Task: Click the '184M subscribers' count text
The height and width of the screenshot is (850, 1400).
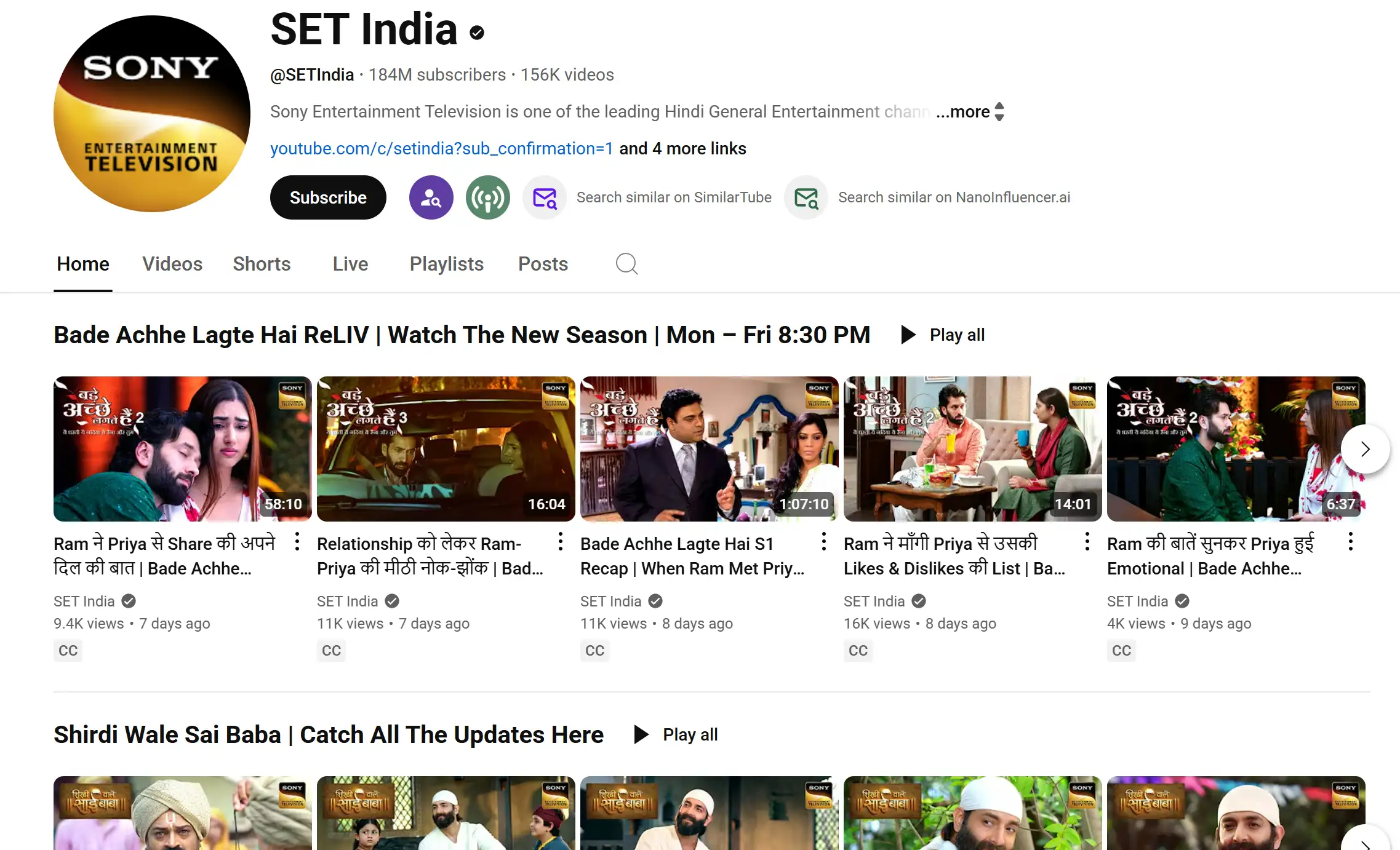Action: coord(437,75)
